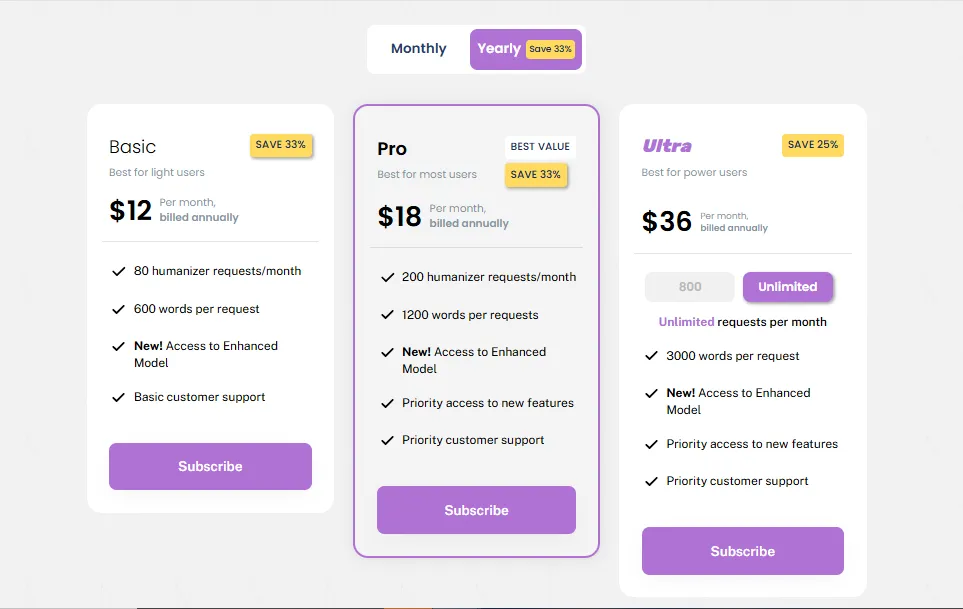Subscribe to the Pro plan
The width and height of the screenshot is (963, 609).
point(476,510)
